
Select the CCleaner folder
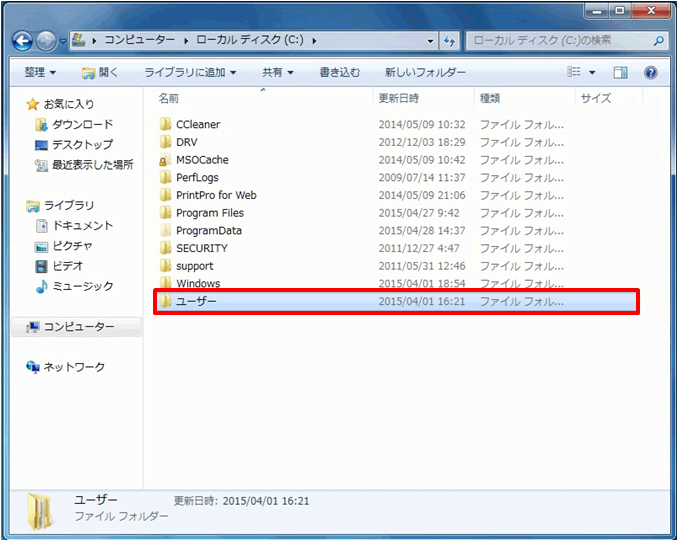pos(198,125)
